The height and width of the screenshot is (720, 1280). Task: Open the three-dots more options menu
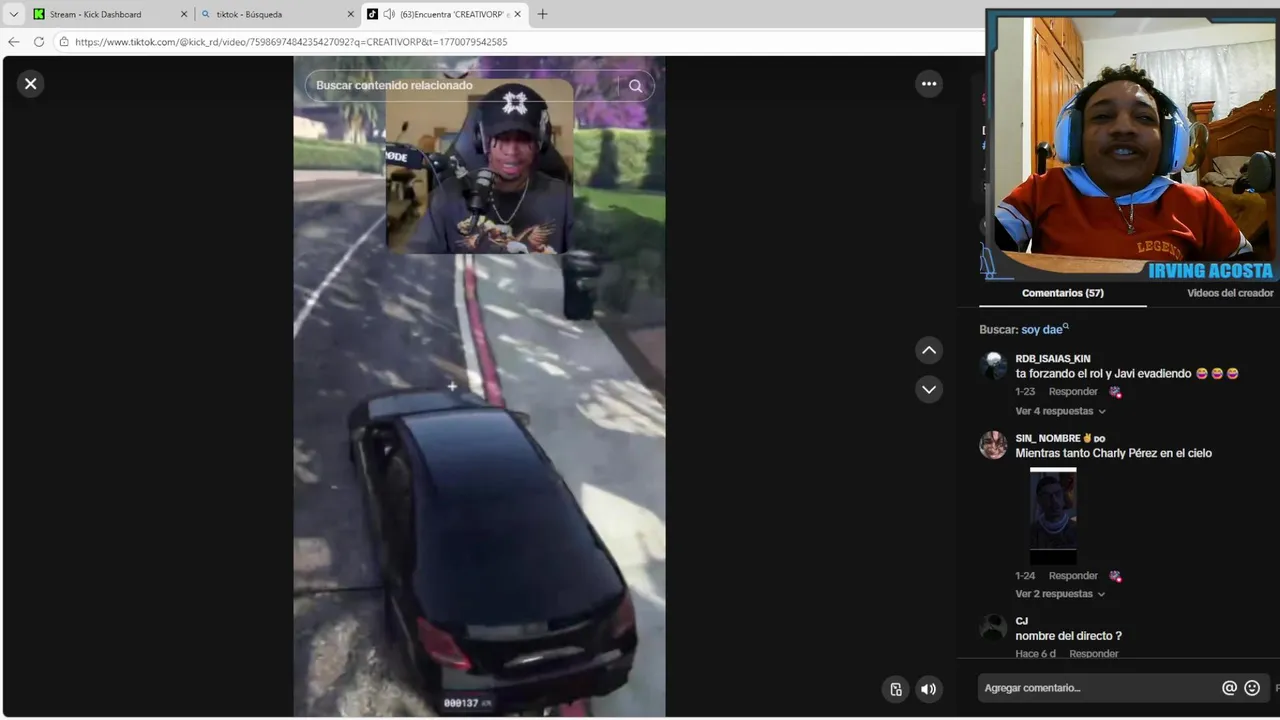pyautogui.click(x=929, y=84)
